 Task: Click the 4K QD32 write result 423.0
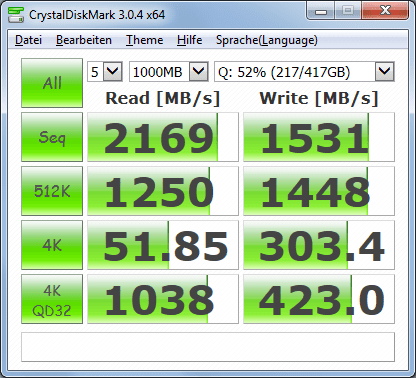[319, 299]
